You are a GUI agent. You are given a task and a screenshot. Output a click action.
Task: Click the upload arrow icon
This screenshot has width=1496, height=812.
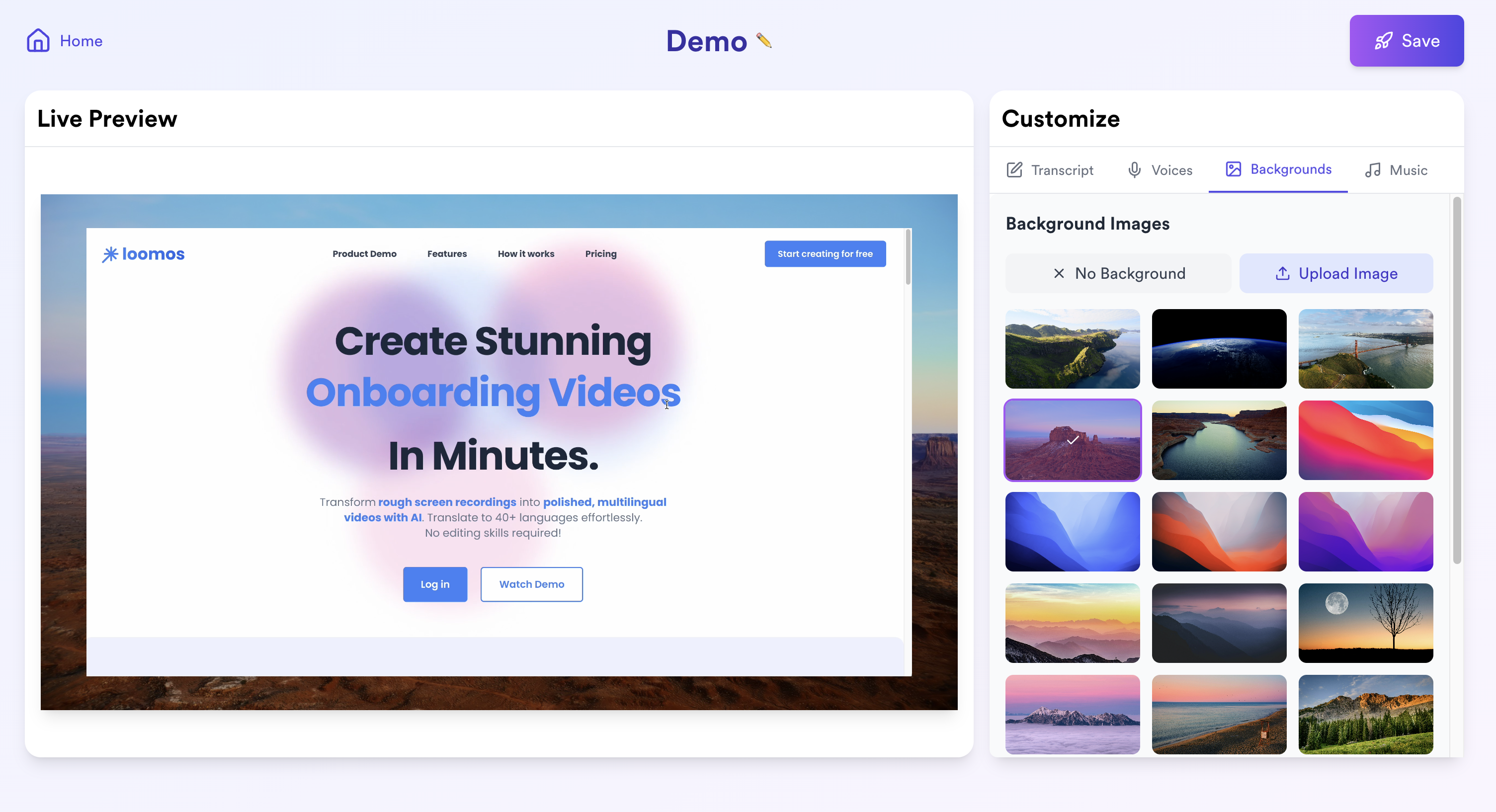1282,273
